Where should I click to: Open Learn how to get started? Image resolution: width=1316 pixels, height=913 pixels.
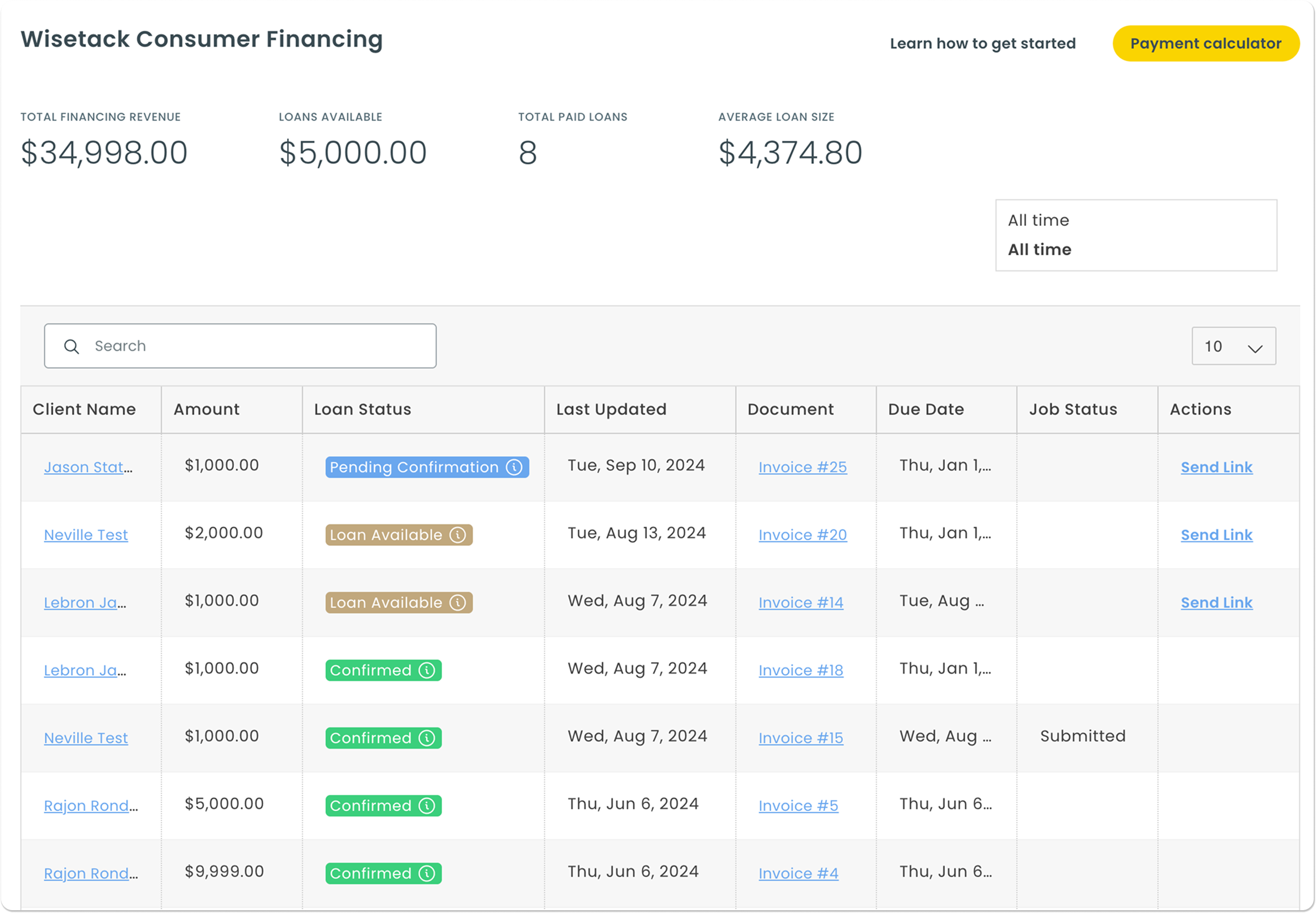point(982,44)
